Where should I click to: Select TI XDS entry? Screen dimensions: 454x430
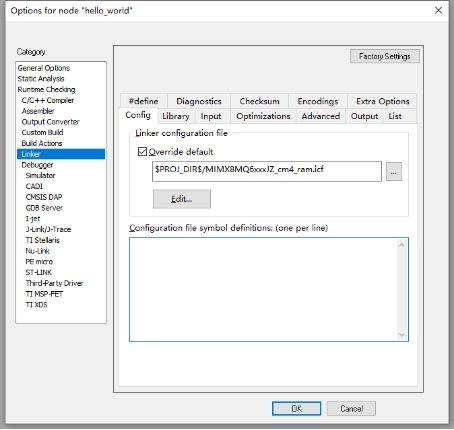click(37, 304)
